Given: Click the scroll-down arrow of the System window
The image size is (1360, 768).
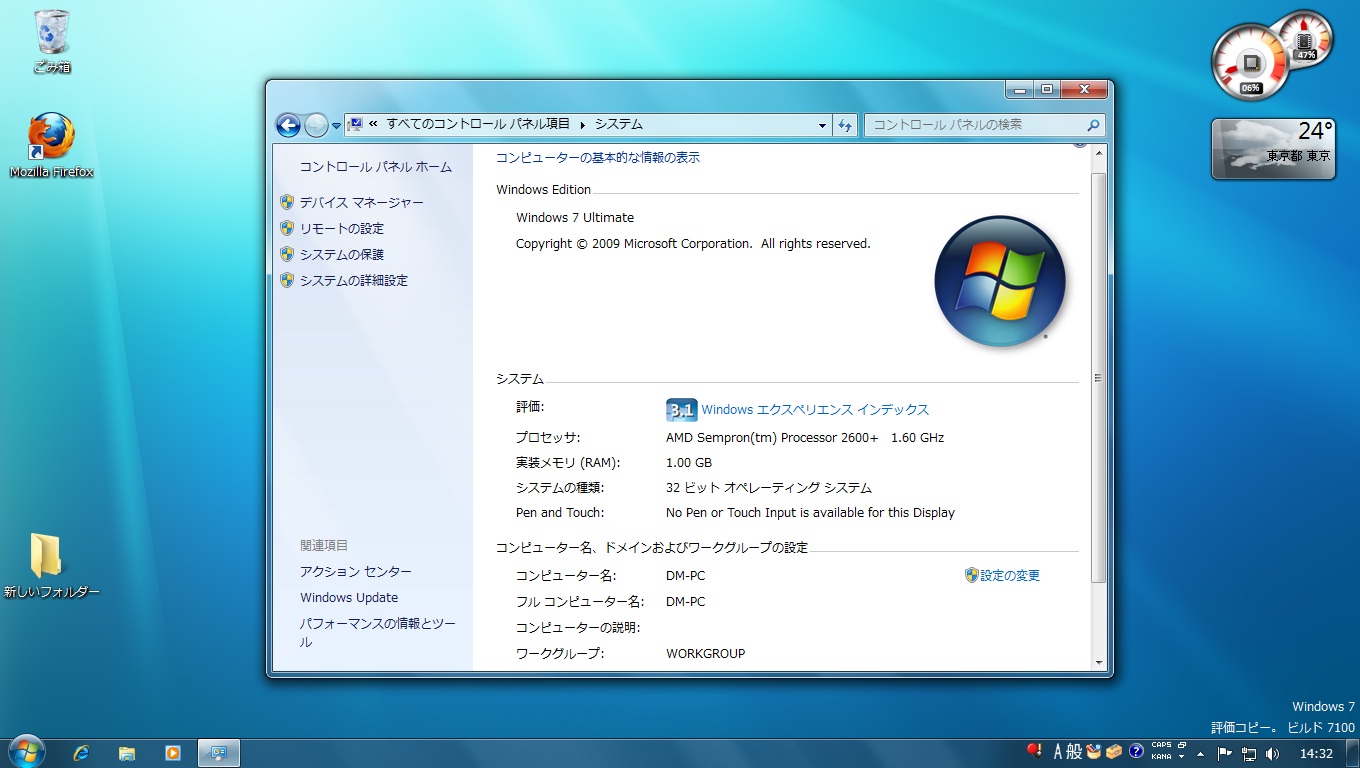Looking at the screenshot, I should pos(1098,663).
